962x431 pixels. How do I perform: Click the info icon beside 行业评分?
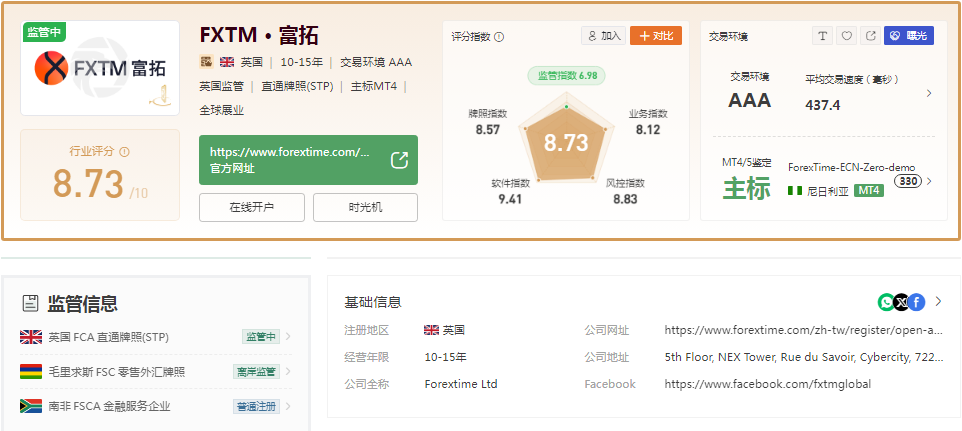point(125,151)
